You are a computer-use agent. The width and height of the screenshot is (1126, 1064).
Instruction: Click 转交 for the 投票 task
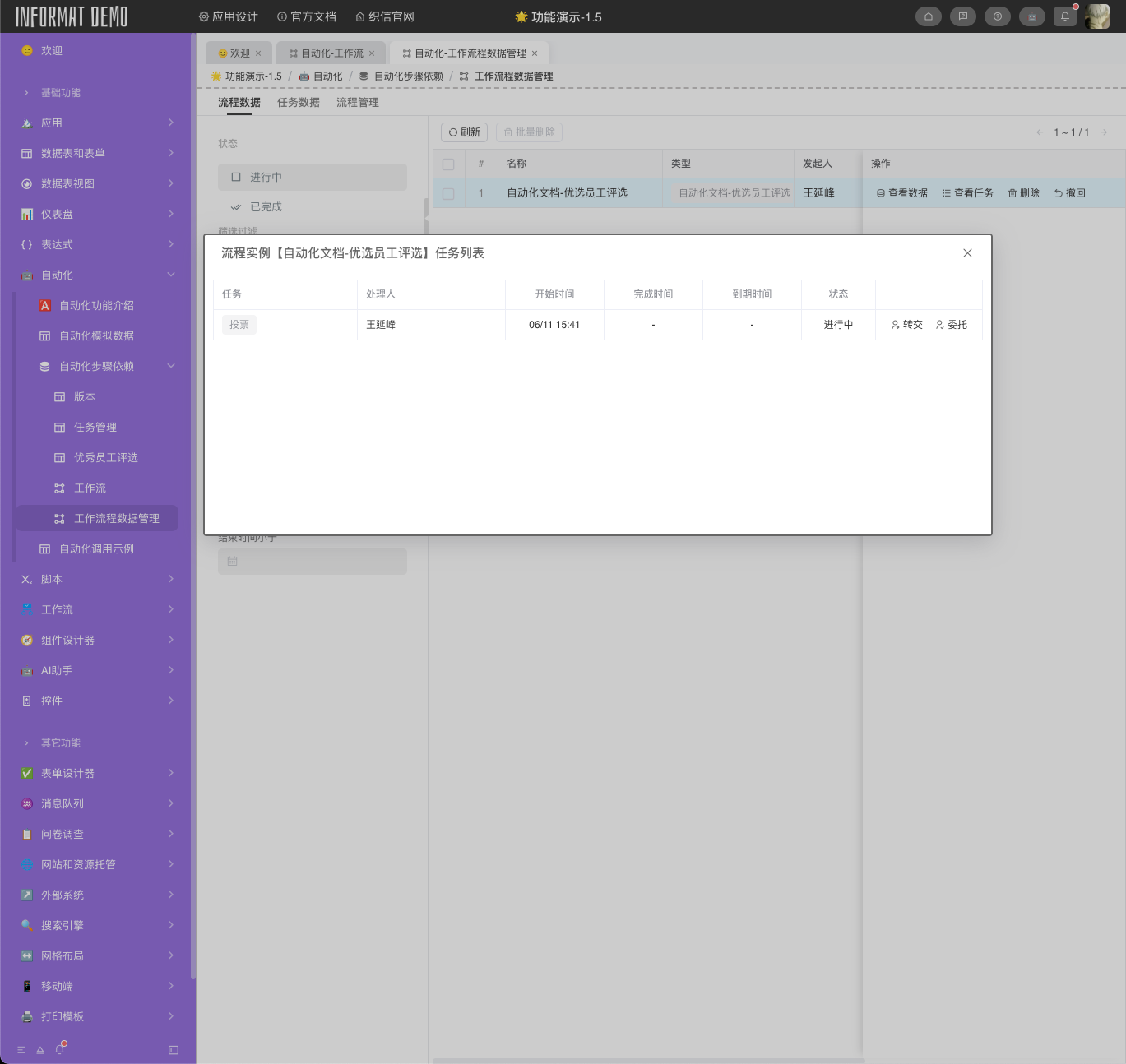coord(906,325)
